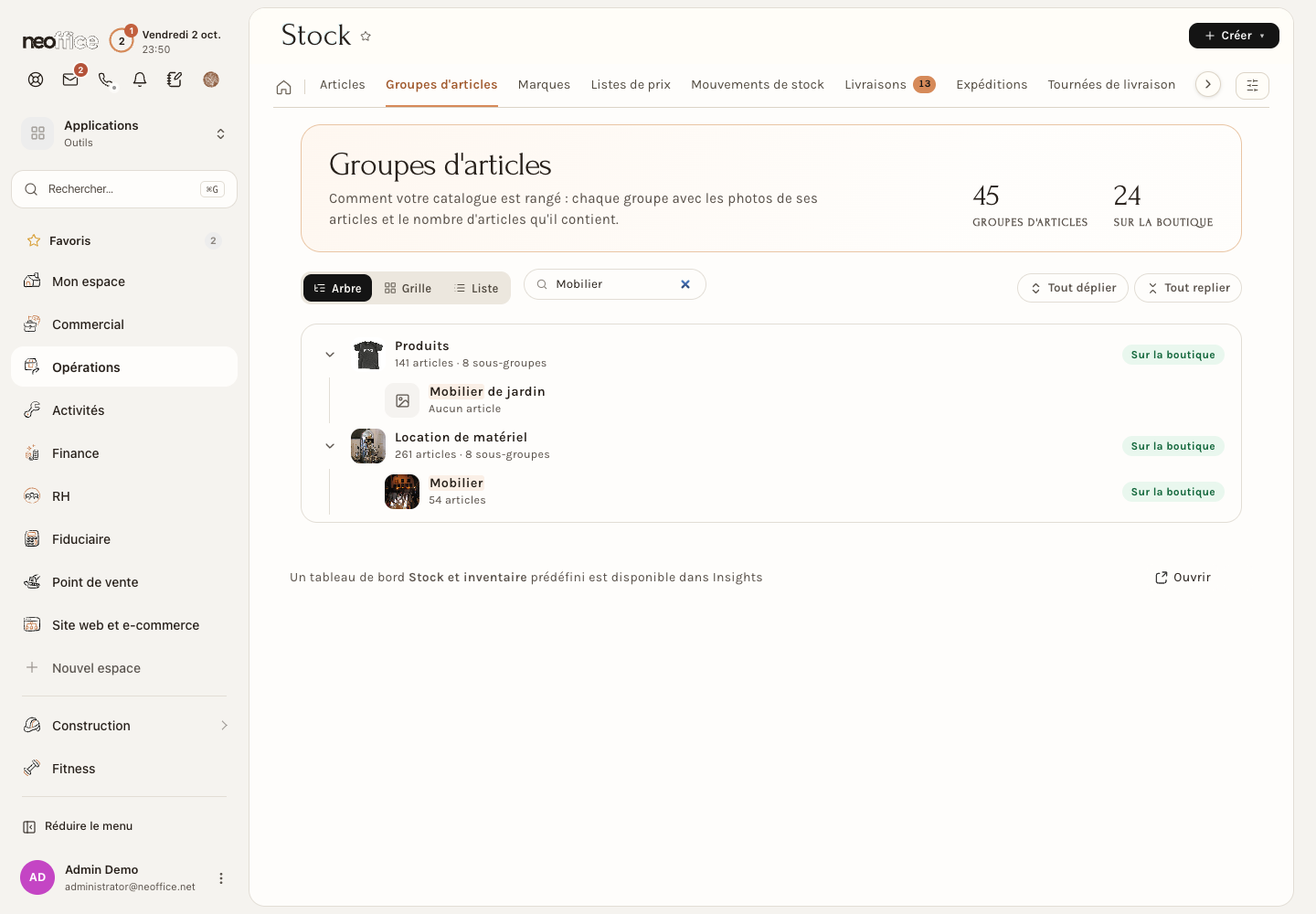The width and height of the screenshot is (1316, 914).
Task: Click the Tout déplier button
Action: 1073,288
